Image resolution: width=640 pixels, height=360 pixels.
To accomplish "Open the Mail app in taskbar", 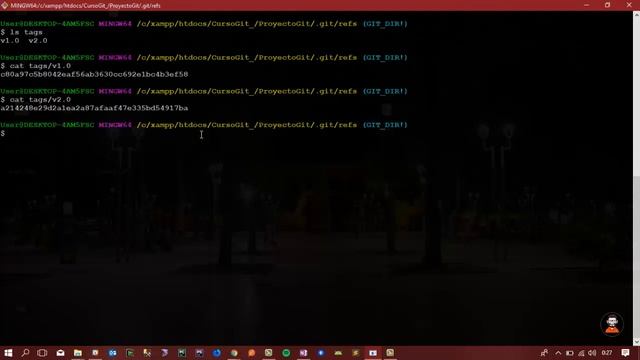I will point(60,353).
